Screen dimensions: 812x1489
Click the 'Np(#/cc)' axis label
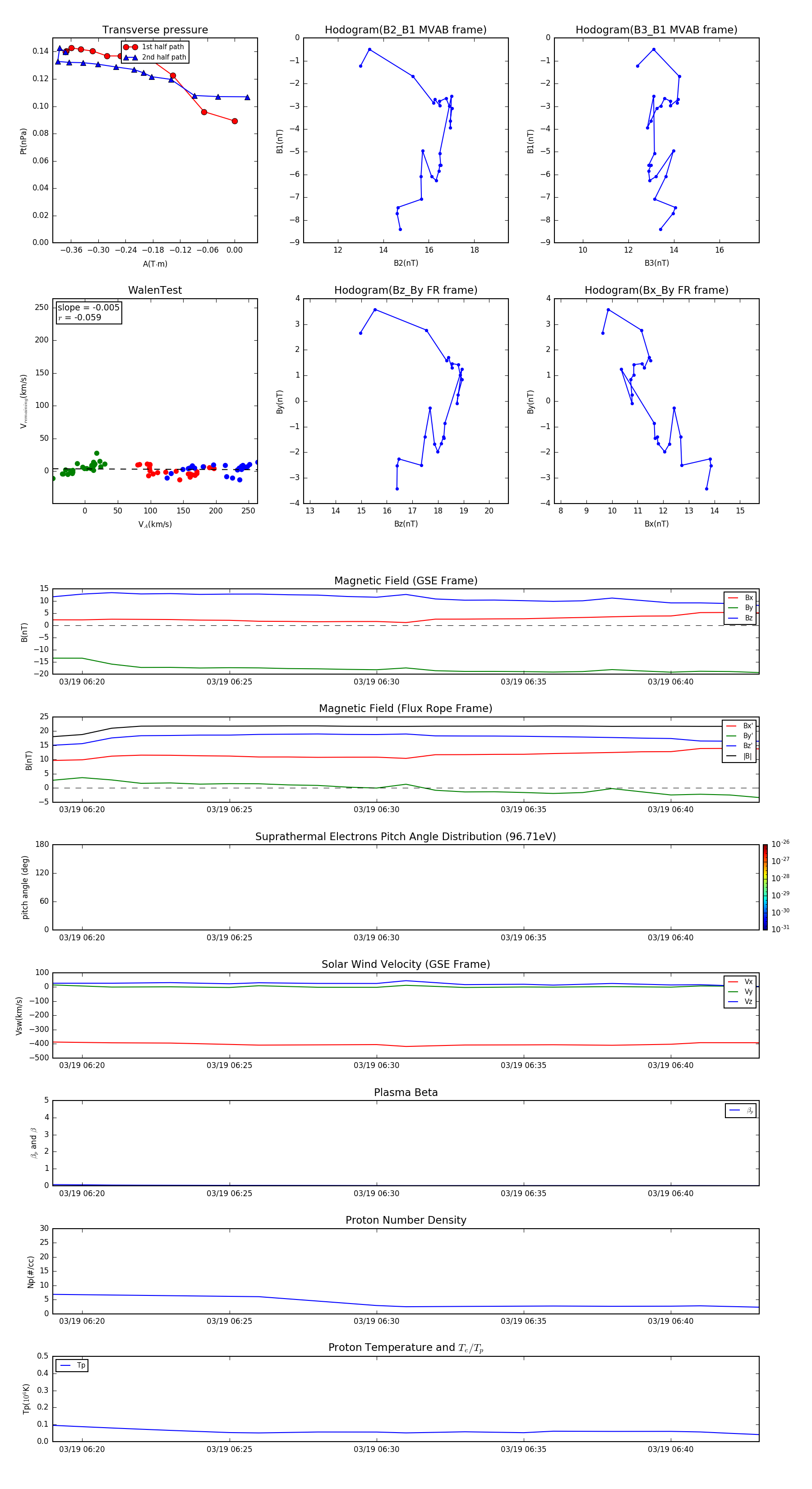[x=31, y=1272]
